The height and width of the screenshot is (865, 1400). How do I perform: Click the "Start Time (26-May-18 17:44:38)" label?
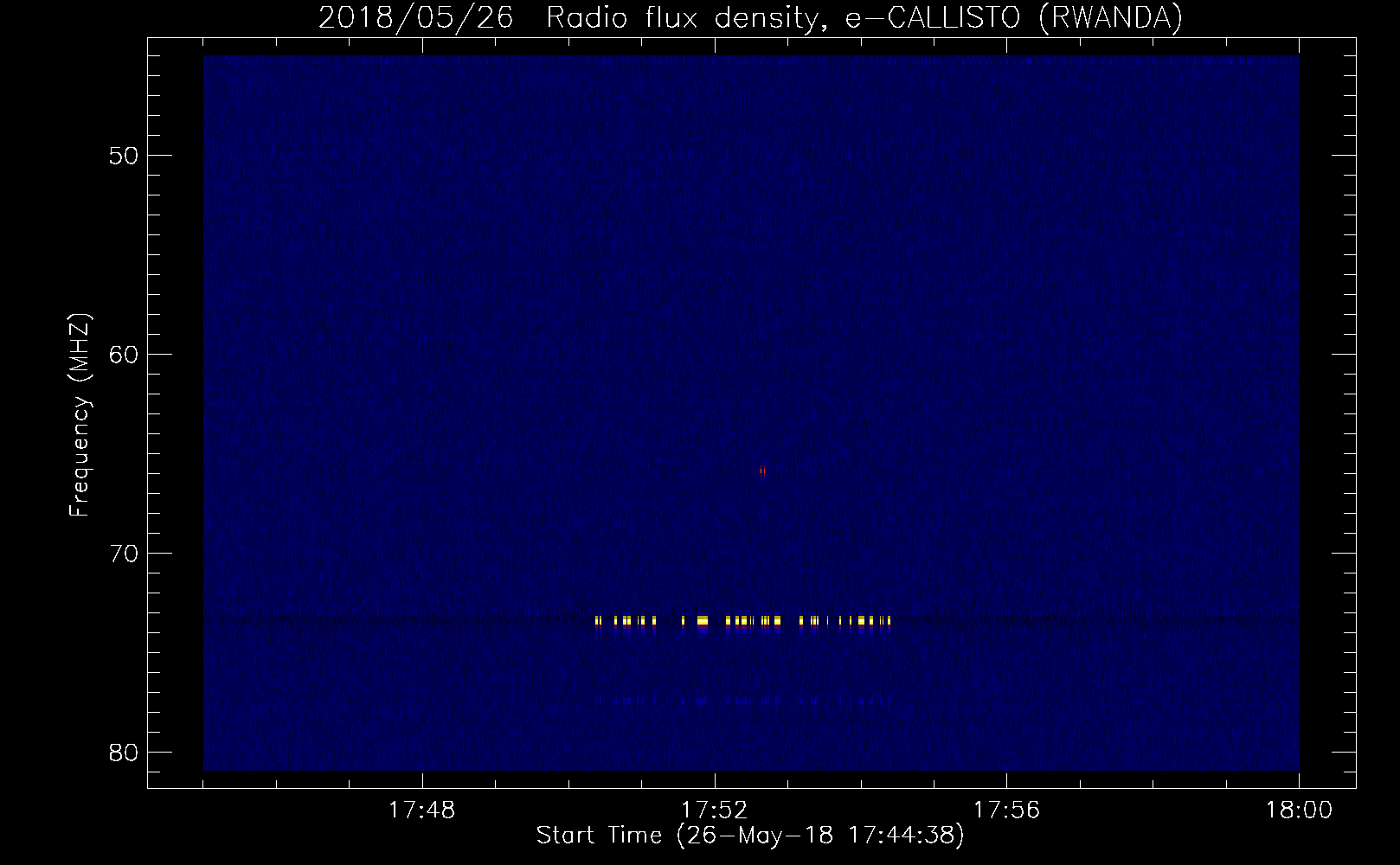tap(750, 836)
